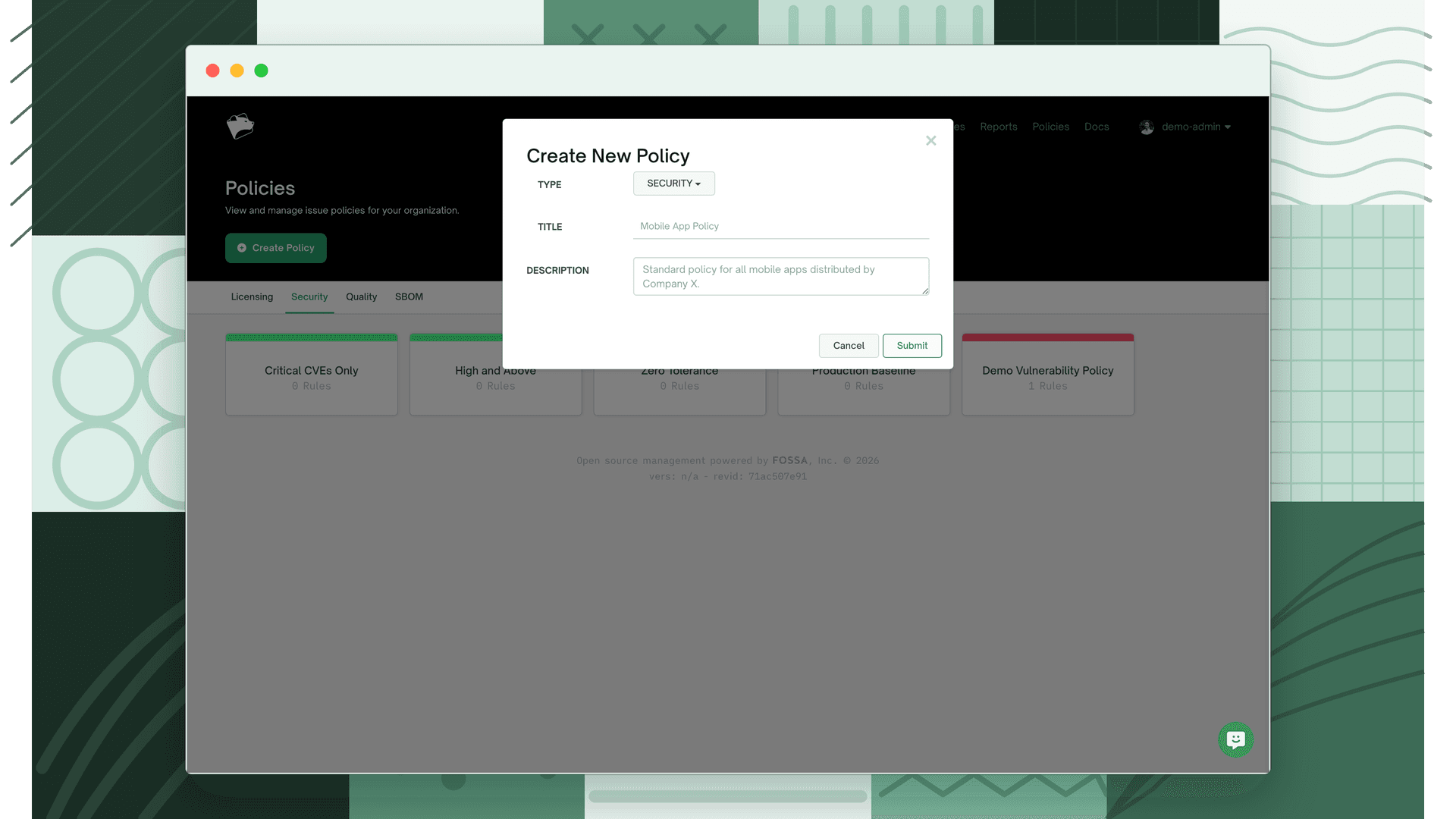Click the red window close button
1456x819 pixels.
(x=212, y=71)
